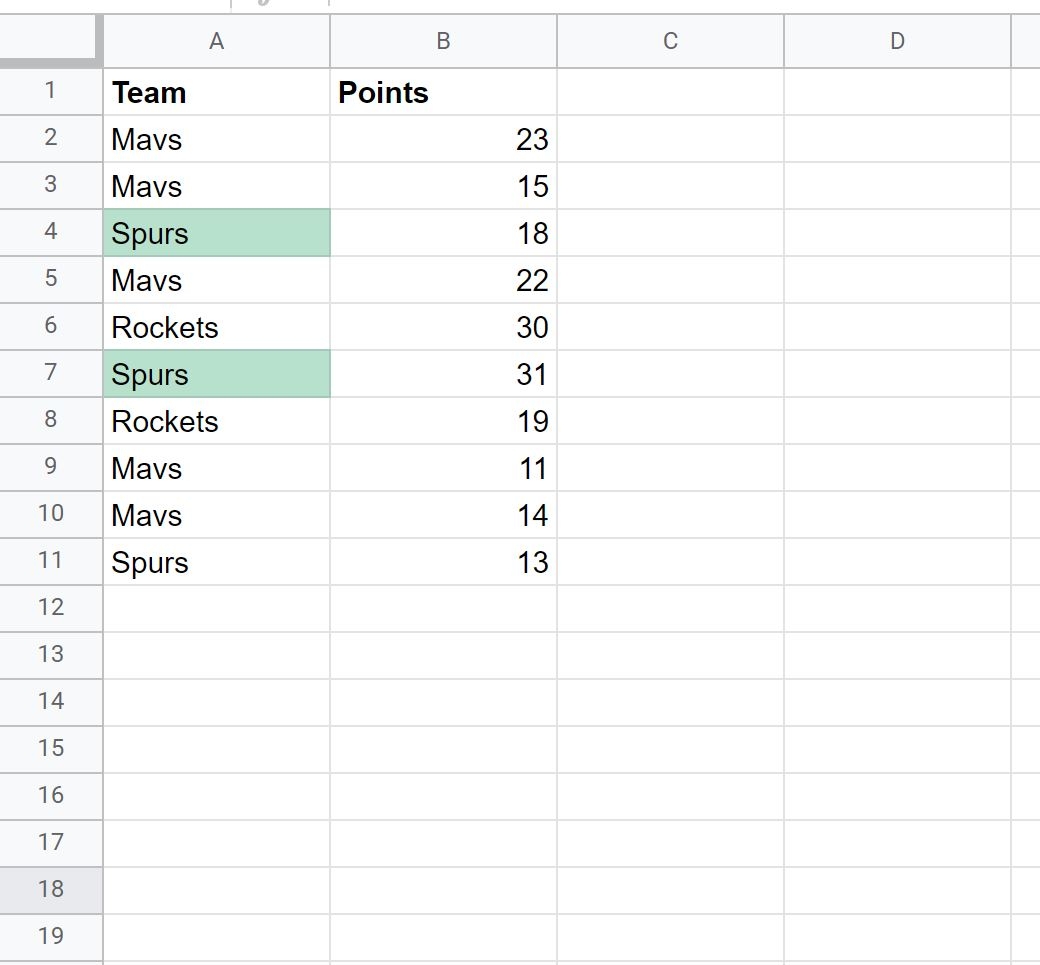Viewport: 1040px width, 965px height.
Task: Select green Spurs cell in row 4
Action: (x=216, y=233)
